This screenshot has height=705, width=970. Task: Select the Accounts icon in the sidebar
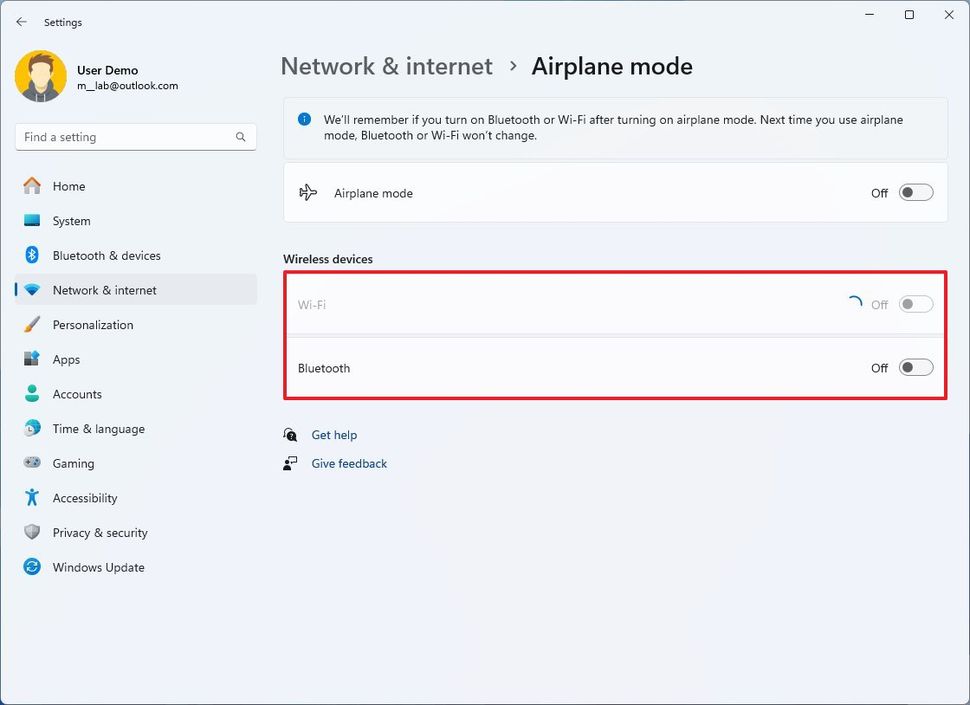point(31,394)
